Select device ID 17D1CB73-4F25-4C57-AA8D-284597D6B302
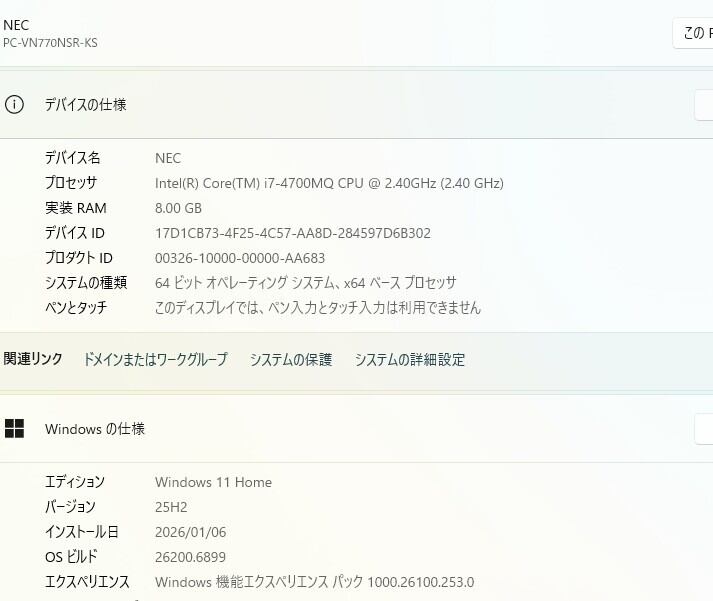This screenshot has width=713, height=601. pyautogui.click(x=293, y=233)
